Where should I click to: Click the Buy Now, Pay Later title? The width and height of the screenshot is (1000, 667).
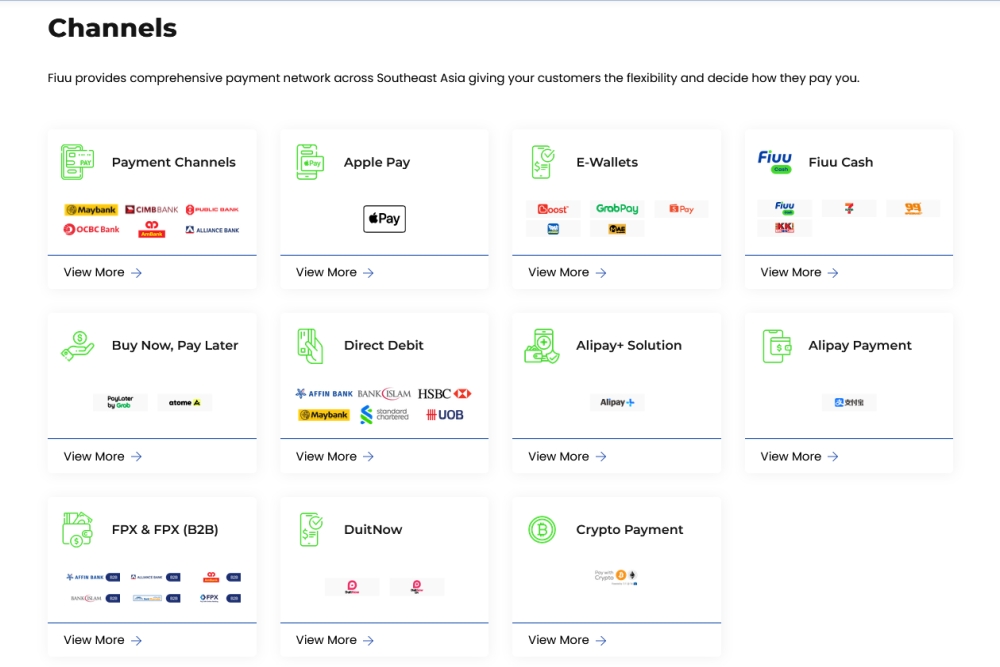175,346
